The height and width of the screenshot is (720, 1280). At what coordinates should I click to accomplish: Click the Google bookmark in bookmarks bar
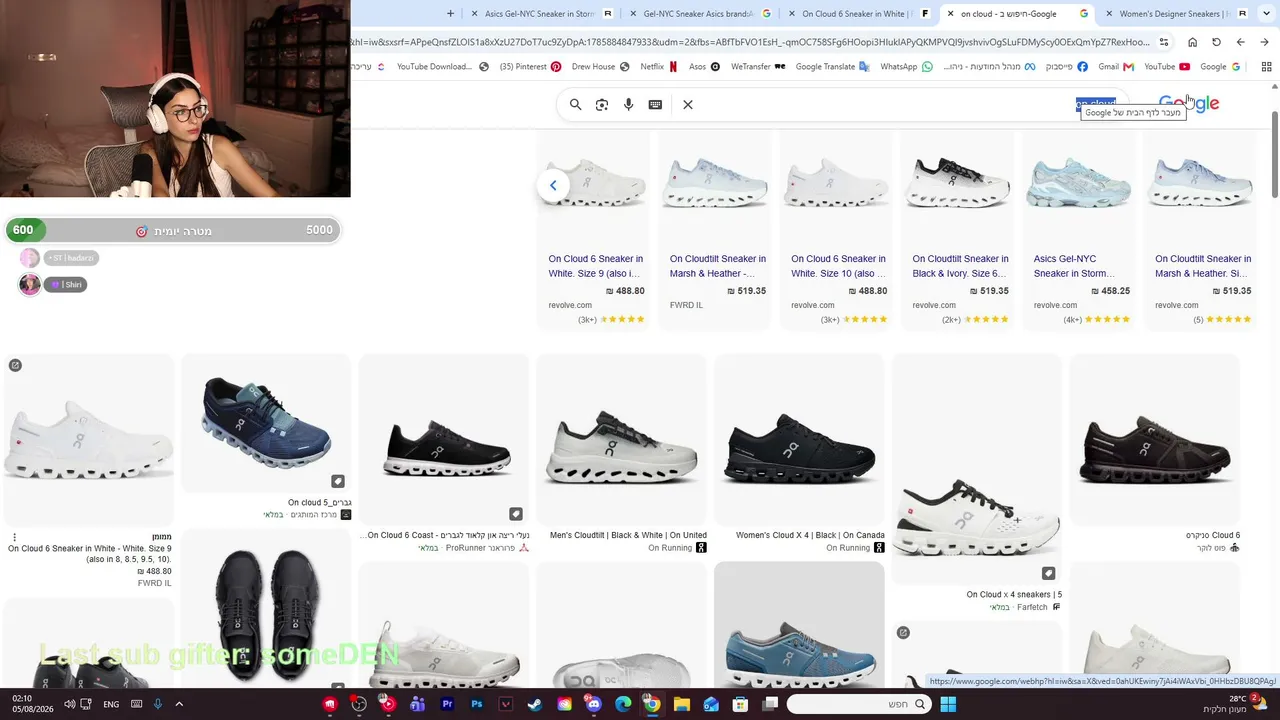1221,67
